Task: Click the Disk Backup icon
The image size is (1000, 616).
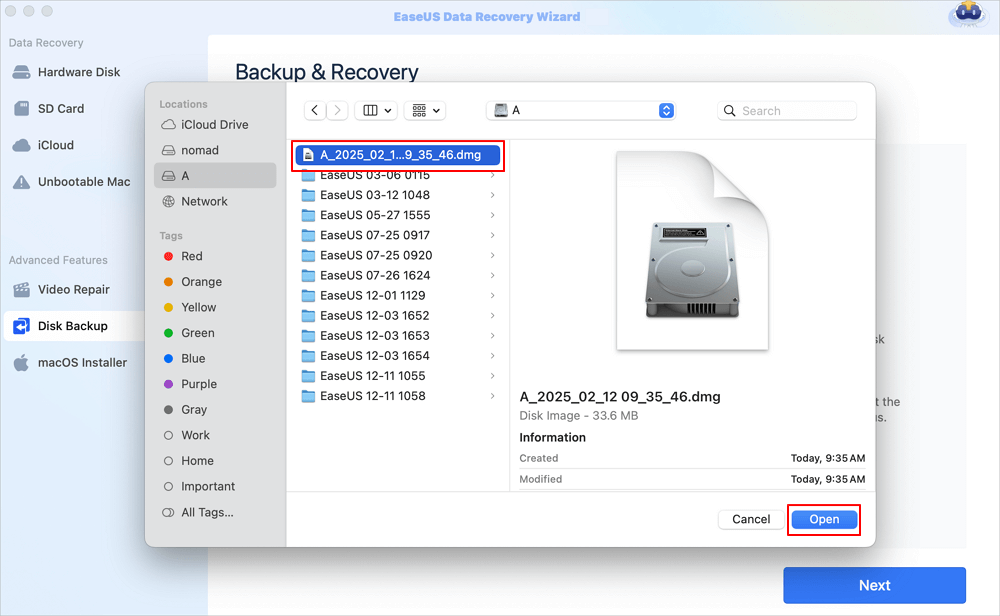Action: [22, 326]
